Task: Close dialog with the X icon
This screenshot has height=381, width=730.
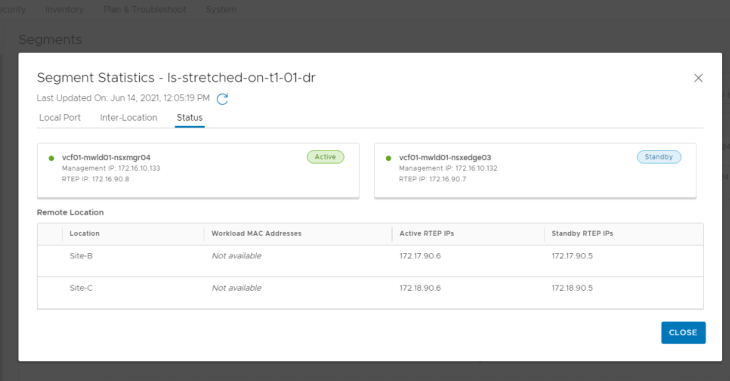Action: [698, 78]
